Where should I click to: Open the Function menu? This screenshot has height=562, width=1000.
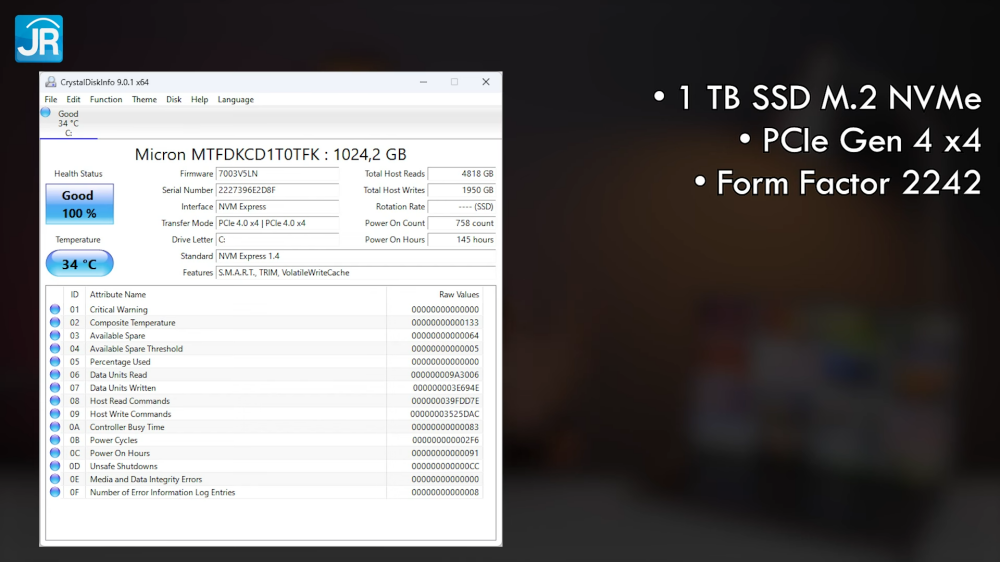(x=106, y=100)
